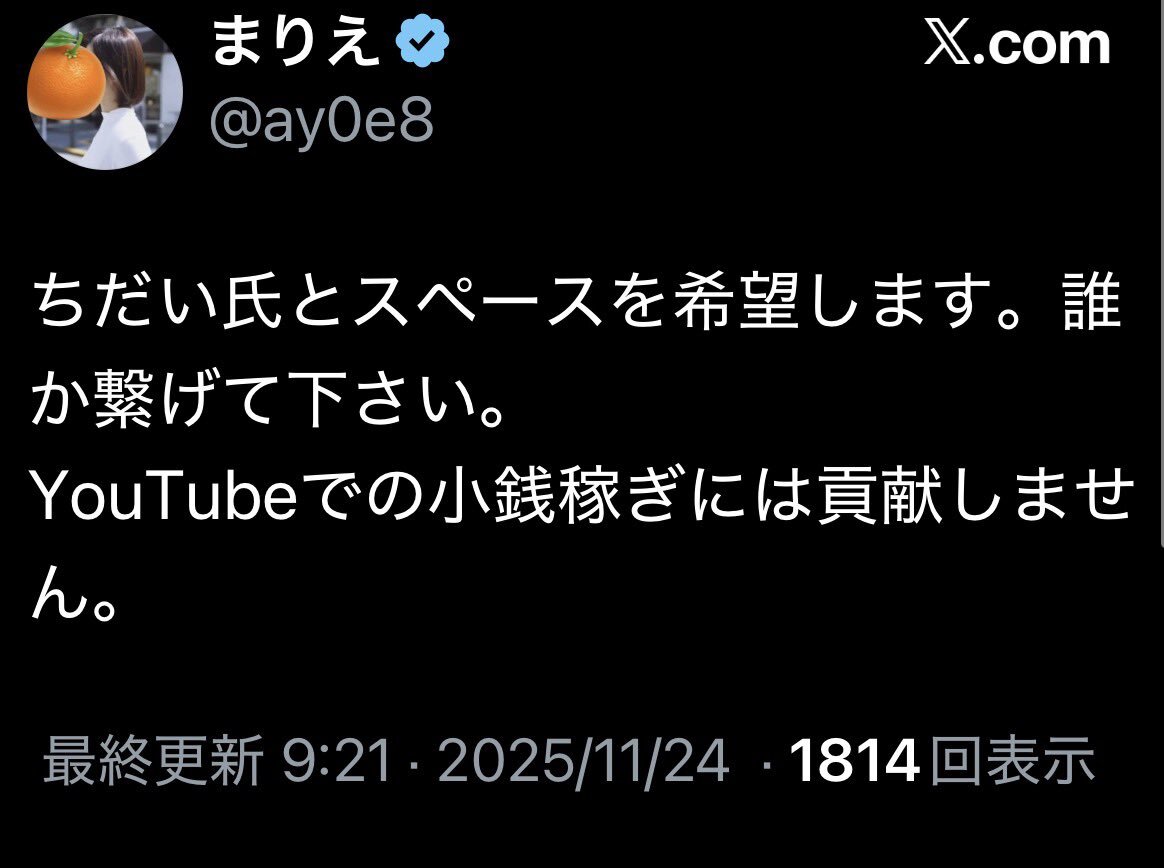Select the word YouTube in the post
1164x868 pixels.
point(164,497)
